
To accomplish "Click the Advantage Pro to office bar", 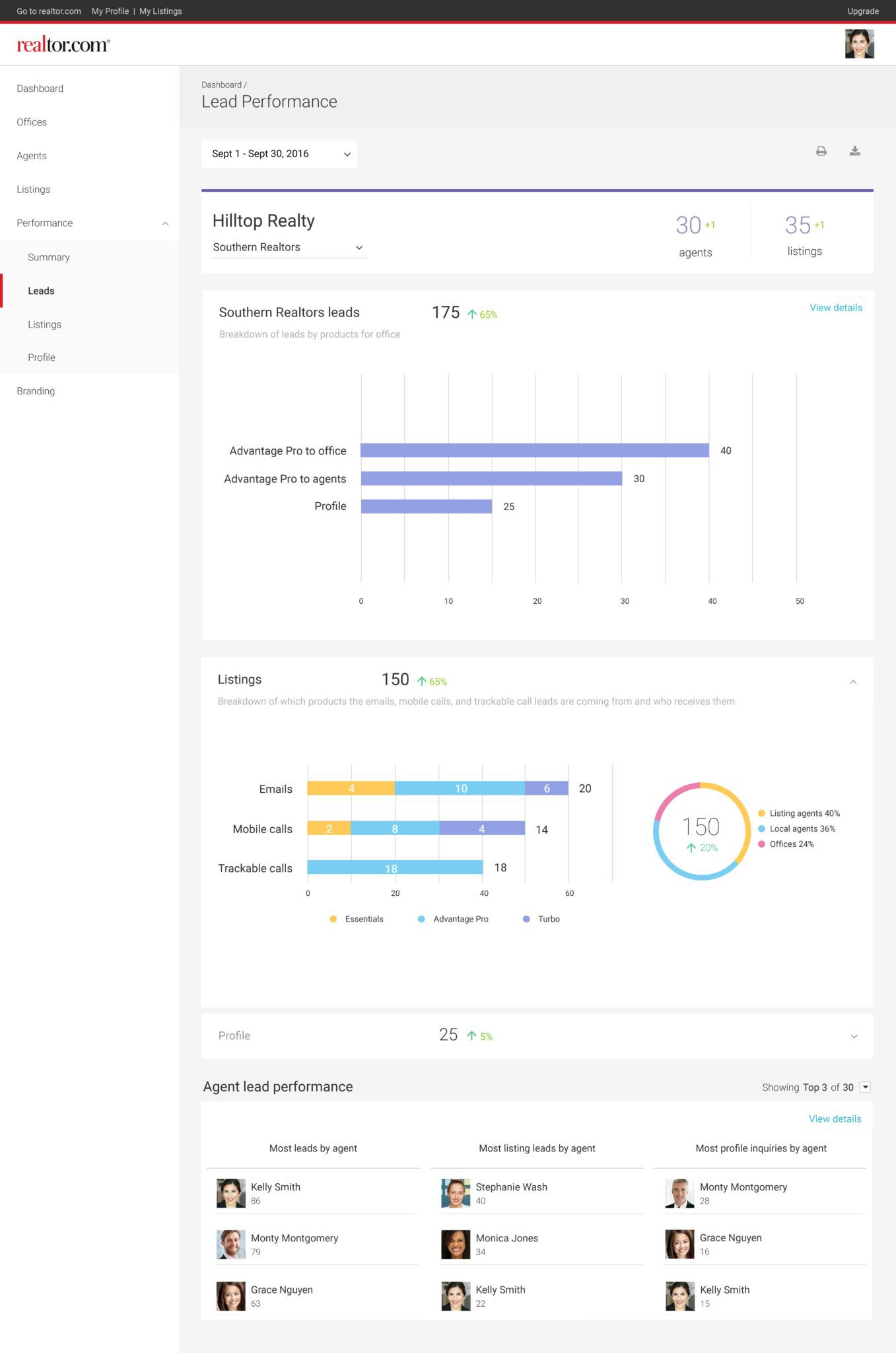I will [535, 451].
